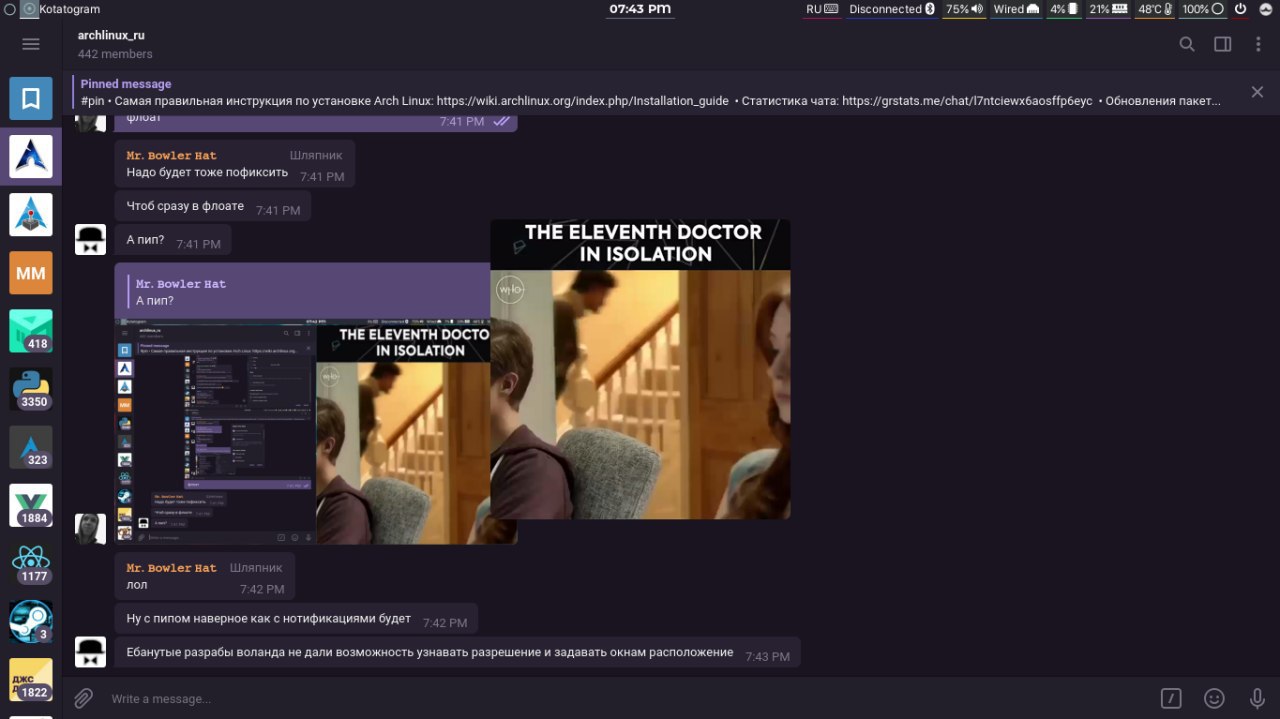
Task: Click the 48°C temperature indicator
Action: click(x=1155, y=9)
